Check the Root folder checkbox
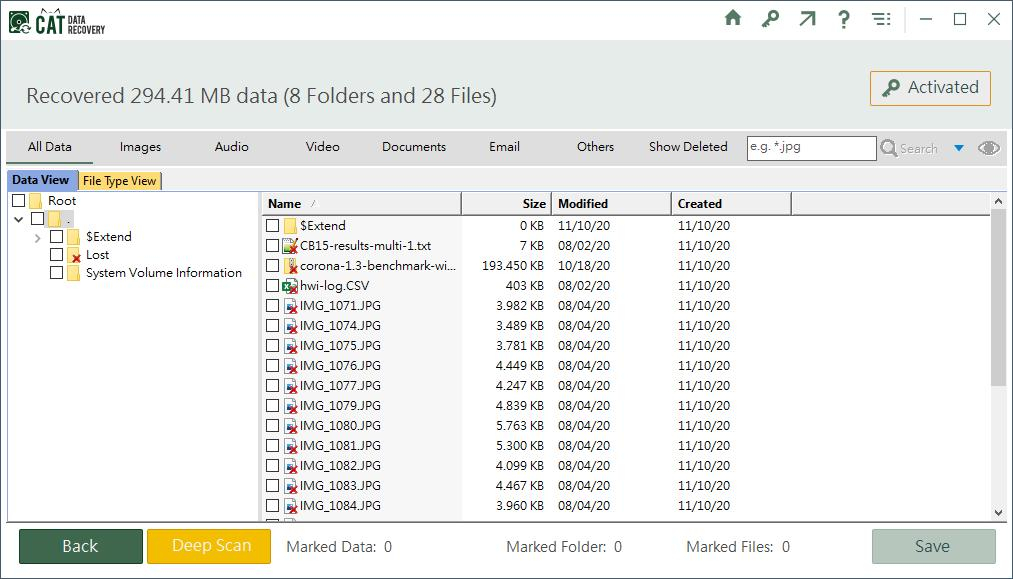Screen dimensions: 1013x579 click(x=16, y=200)
